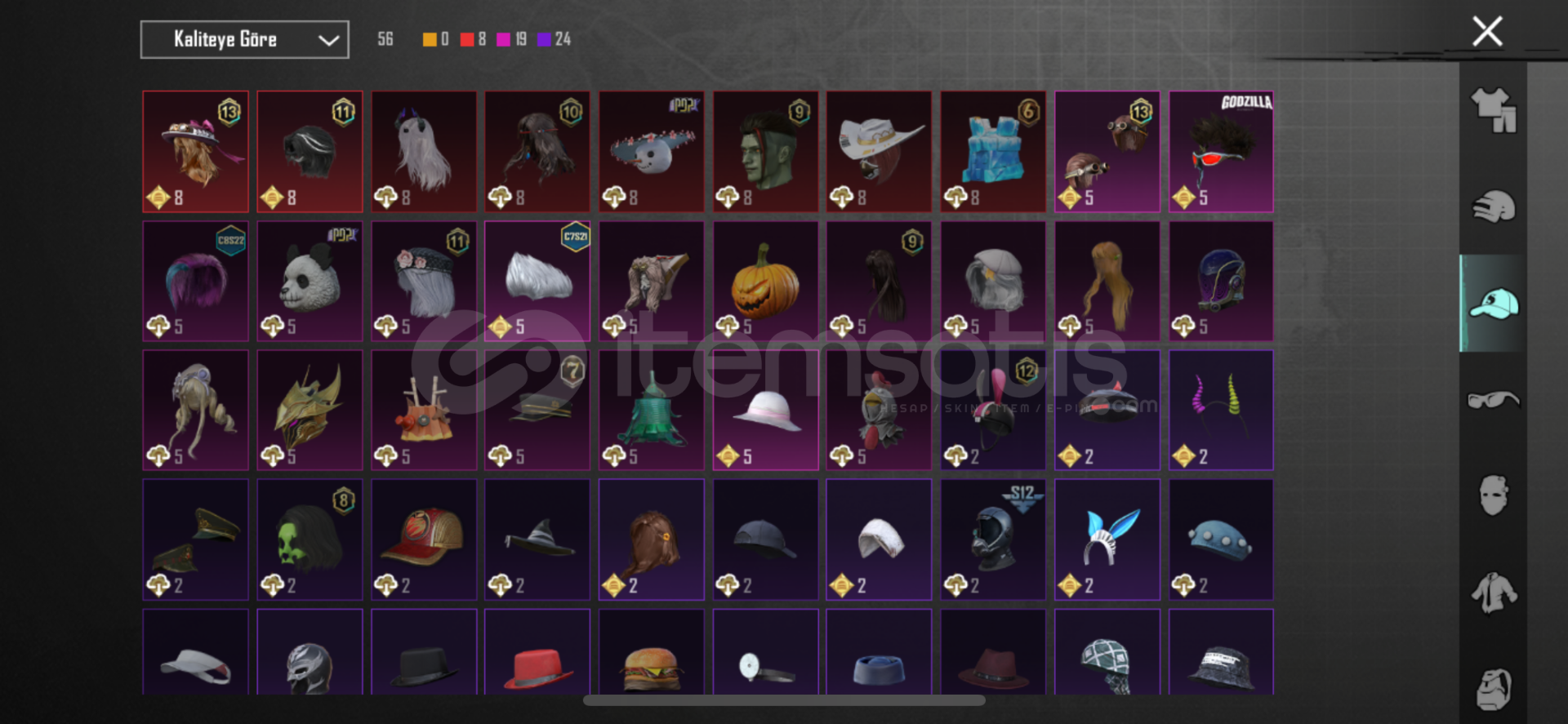Expand the Kaliteye Göre sort dropdown
Screen dimensions: 1568x724
click(245, 39)
